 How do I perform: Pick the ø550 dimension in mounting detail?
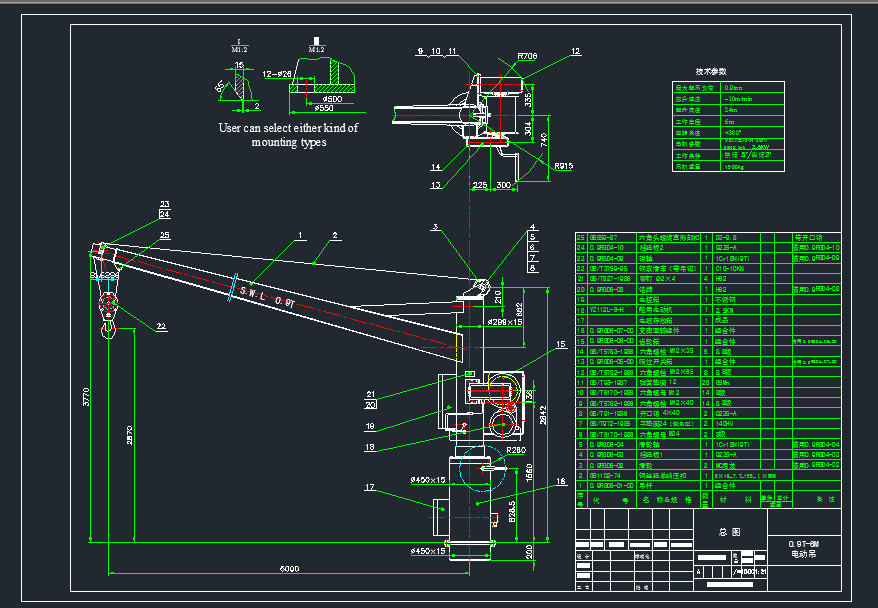[323, 108]
